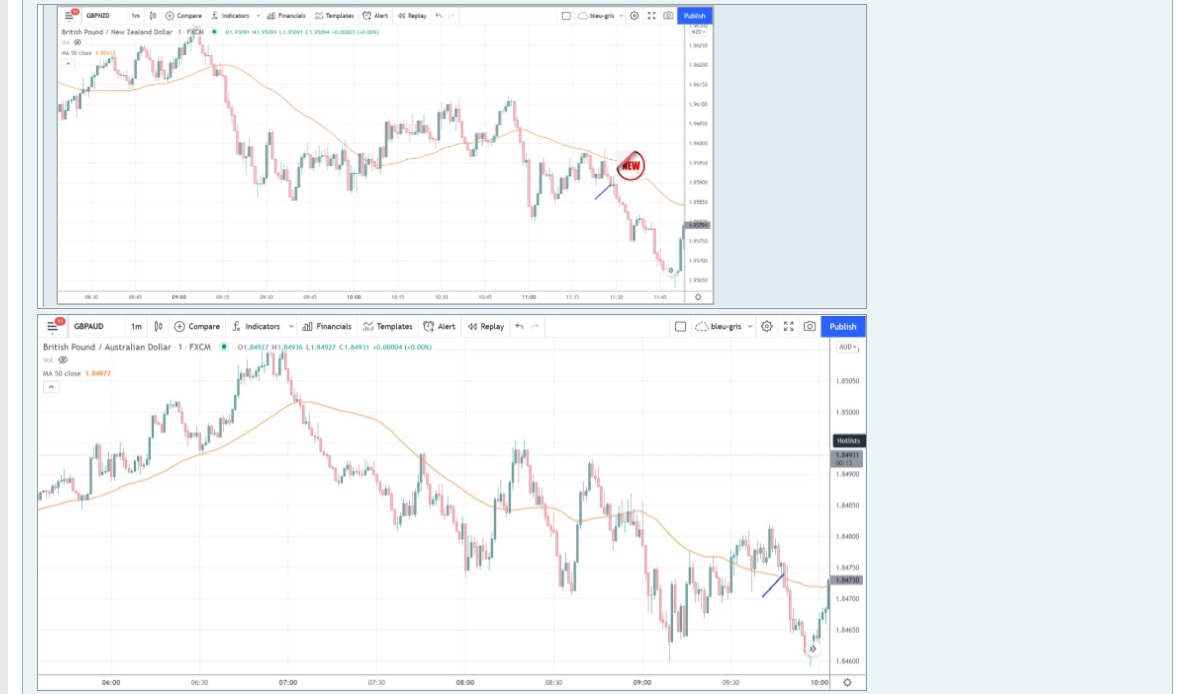Open Templates in GBPNZD chart
The width and height of the screenshot is (1179, 694).
coord(335,16)
